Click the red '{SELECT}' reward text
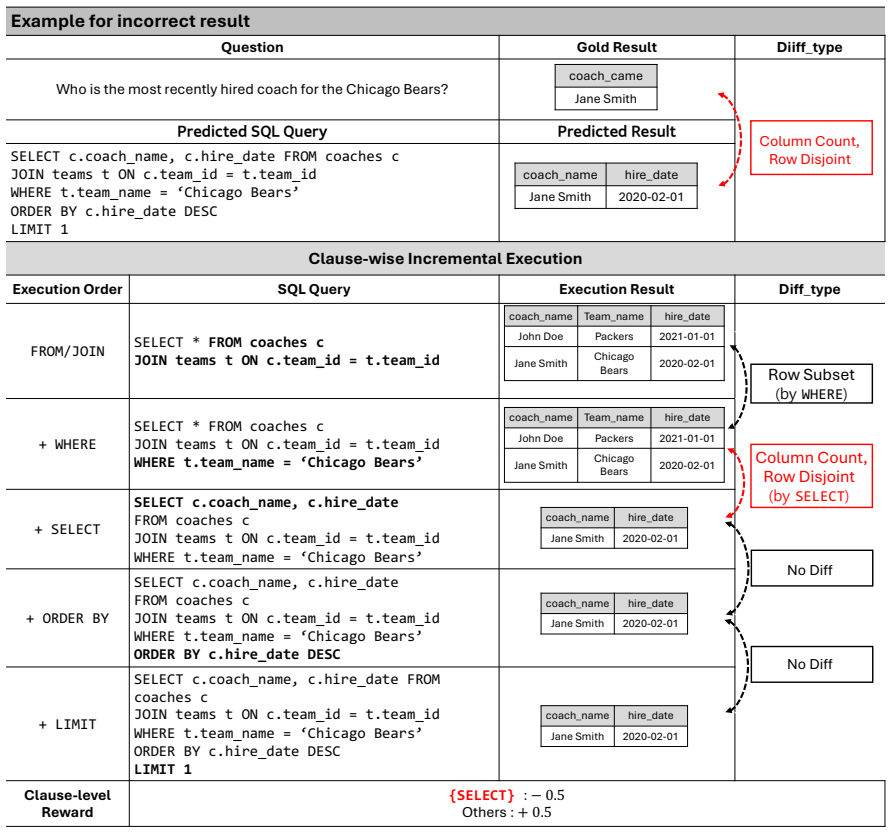The height and width of the screenshot is (833, 892). coord(481,795)
